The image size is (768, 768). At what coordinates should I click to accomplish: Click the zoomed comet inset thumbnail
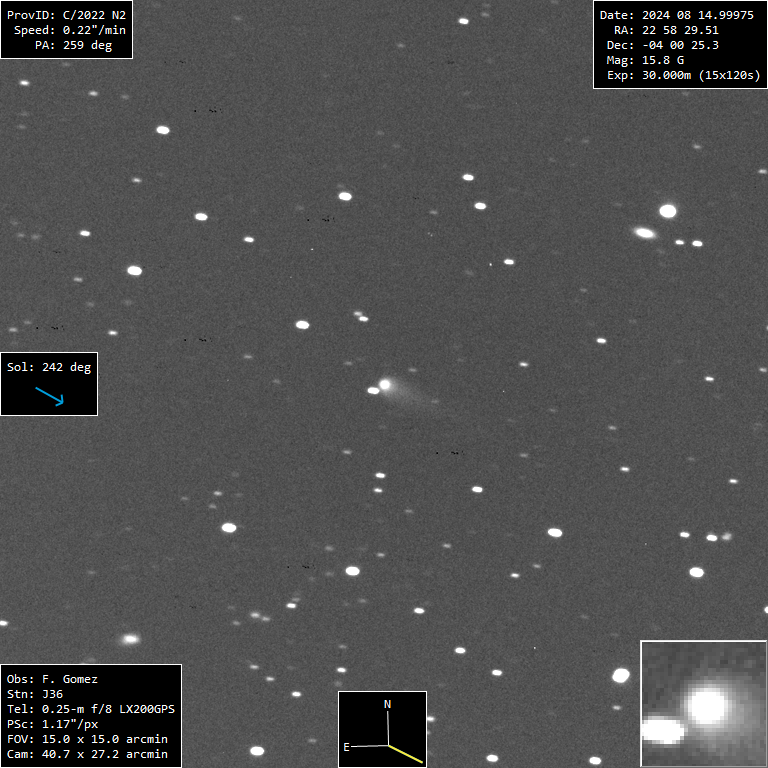pyautogui.click(x=703, y=703)
